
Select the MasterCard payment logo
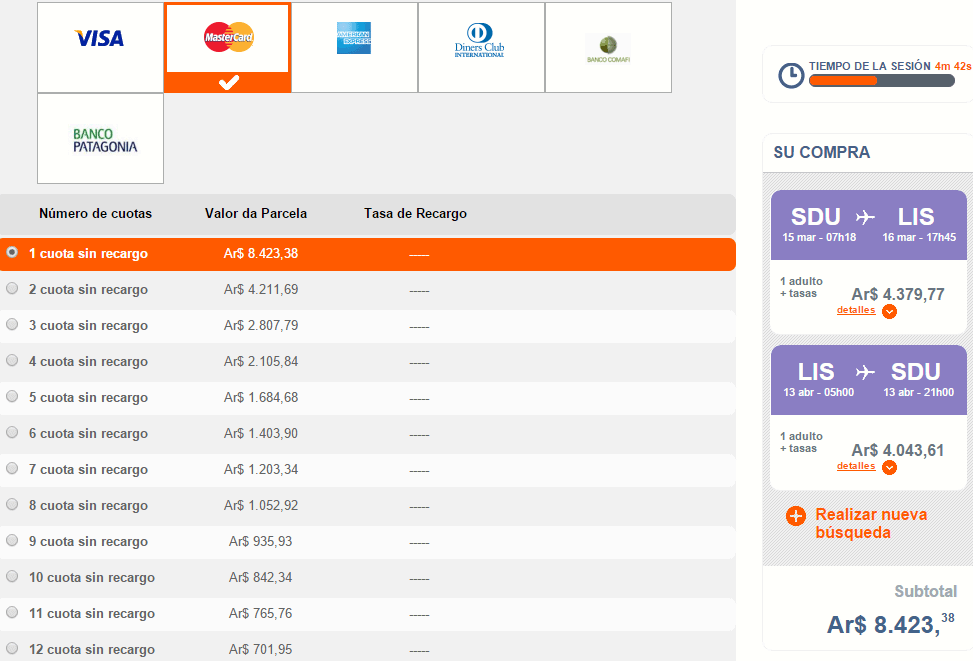coord(229,37)
